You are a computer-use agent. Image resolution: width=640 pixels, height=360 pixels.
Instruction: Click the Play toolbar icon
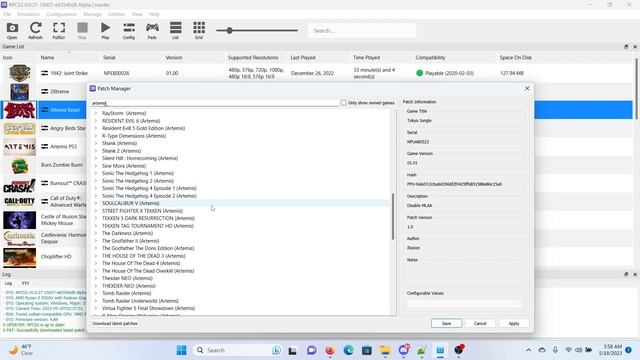[105, 31]
